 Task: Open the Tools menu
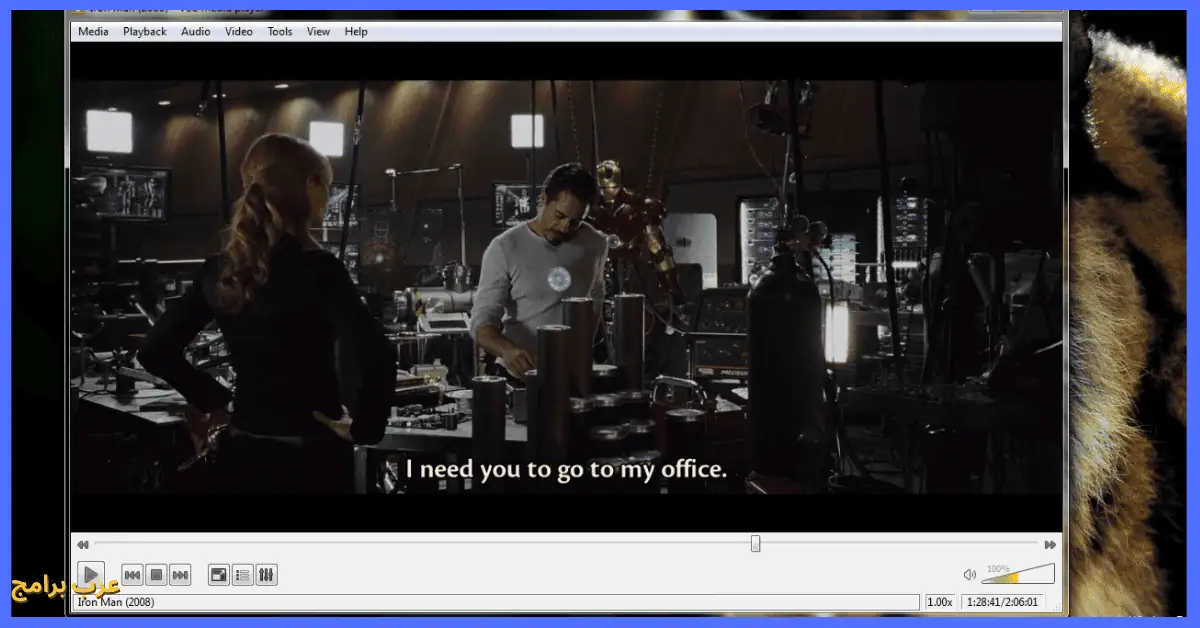point(280,32)
